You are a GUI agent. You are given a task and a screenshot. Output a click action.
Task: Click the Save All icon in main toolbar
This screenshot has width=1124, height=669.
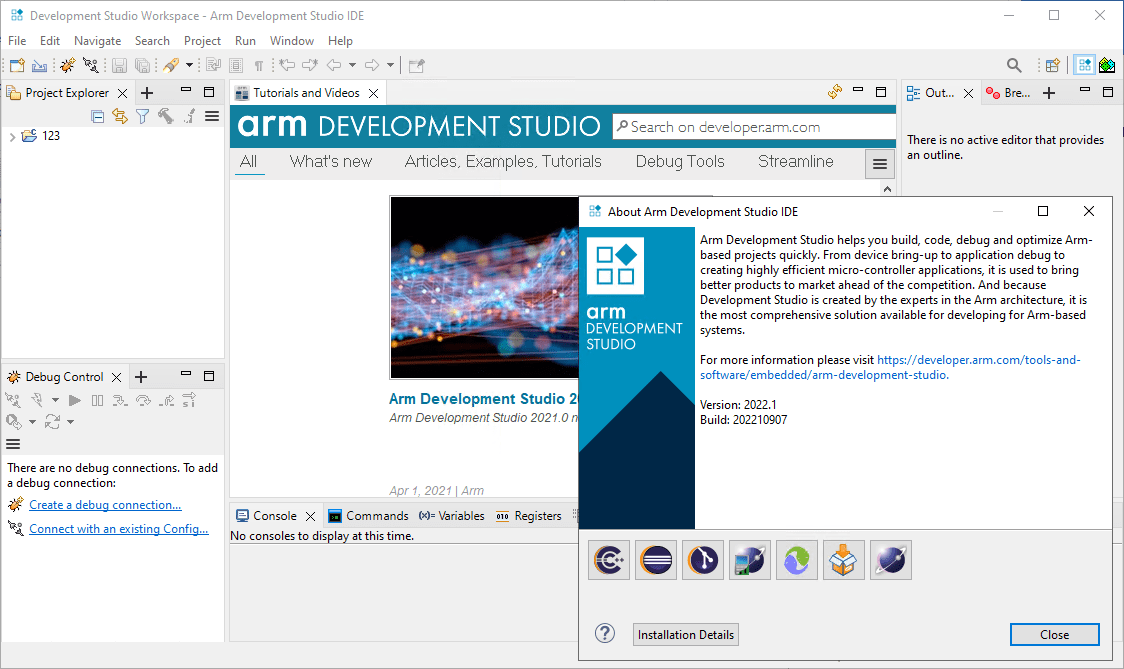click(143, 65)
